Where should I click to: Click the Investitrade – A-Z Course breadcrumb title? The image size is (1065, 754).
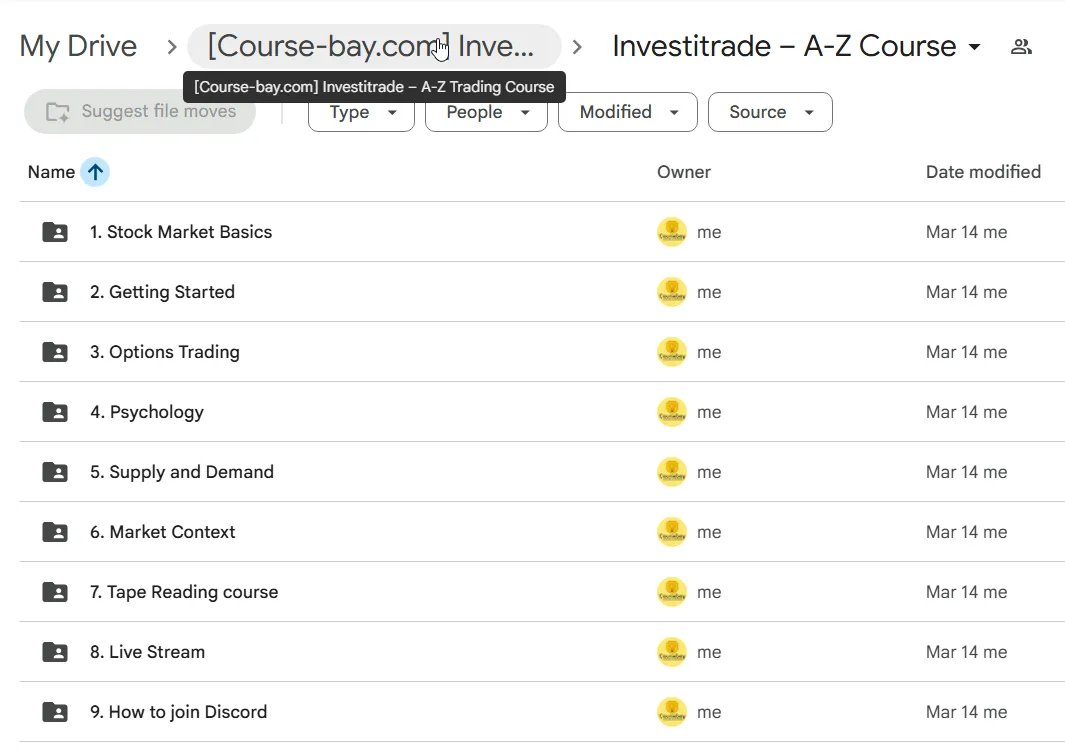784,46
